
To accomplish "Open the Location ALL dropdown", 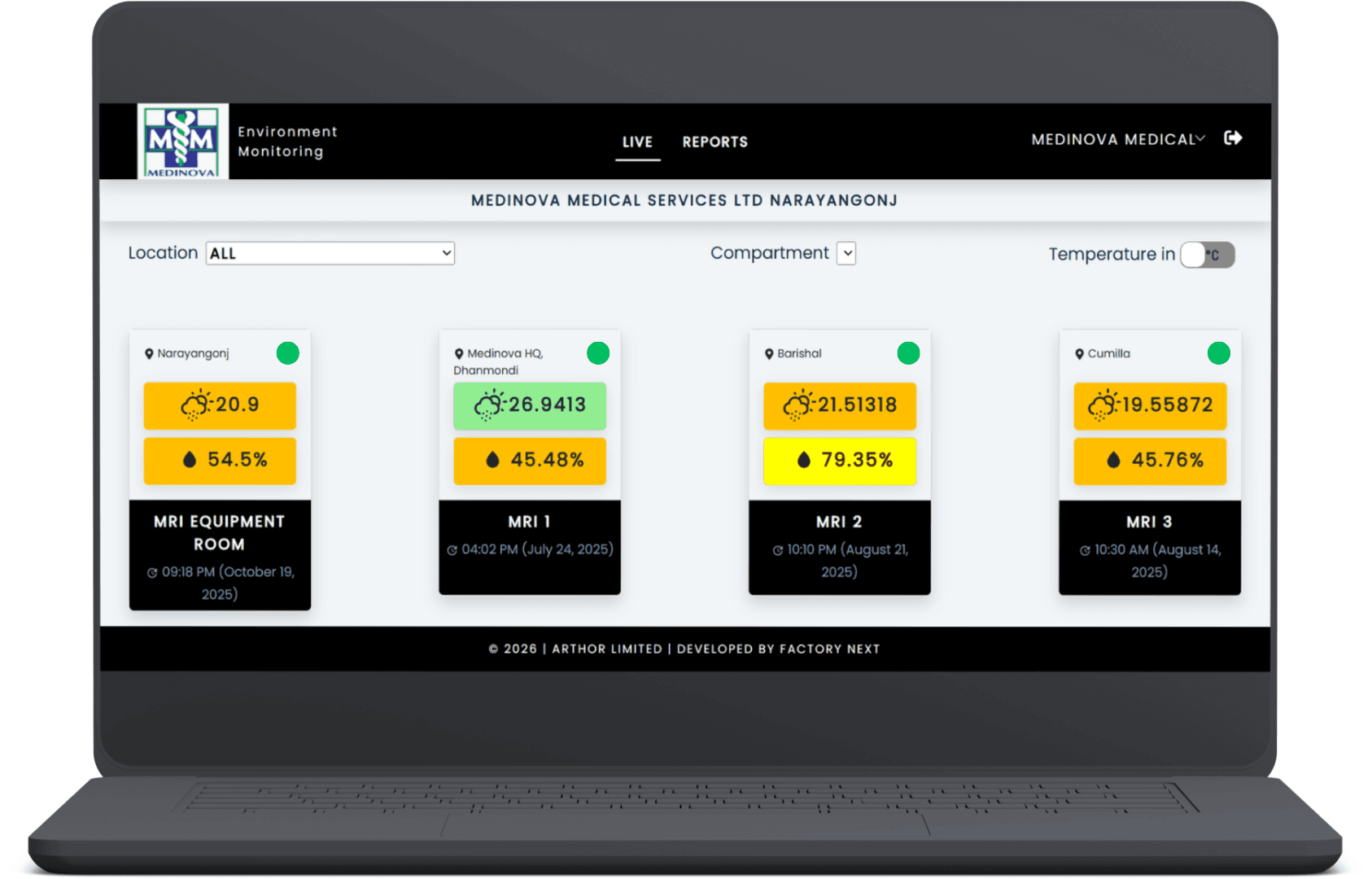I will point(330,253).
